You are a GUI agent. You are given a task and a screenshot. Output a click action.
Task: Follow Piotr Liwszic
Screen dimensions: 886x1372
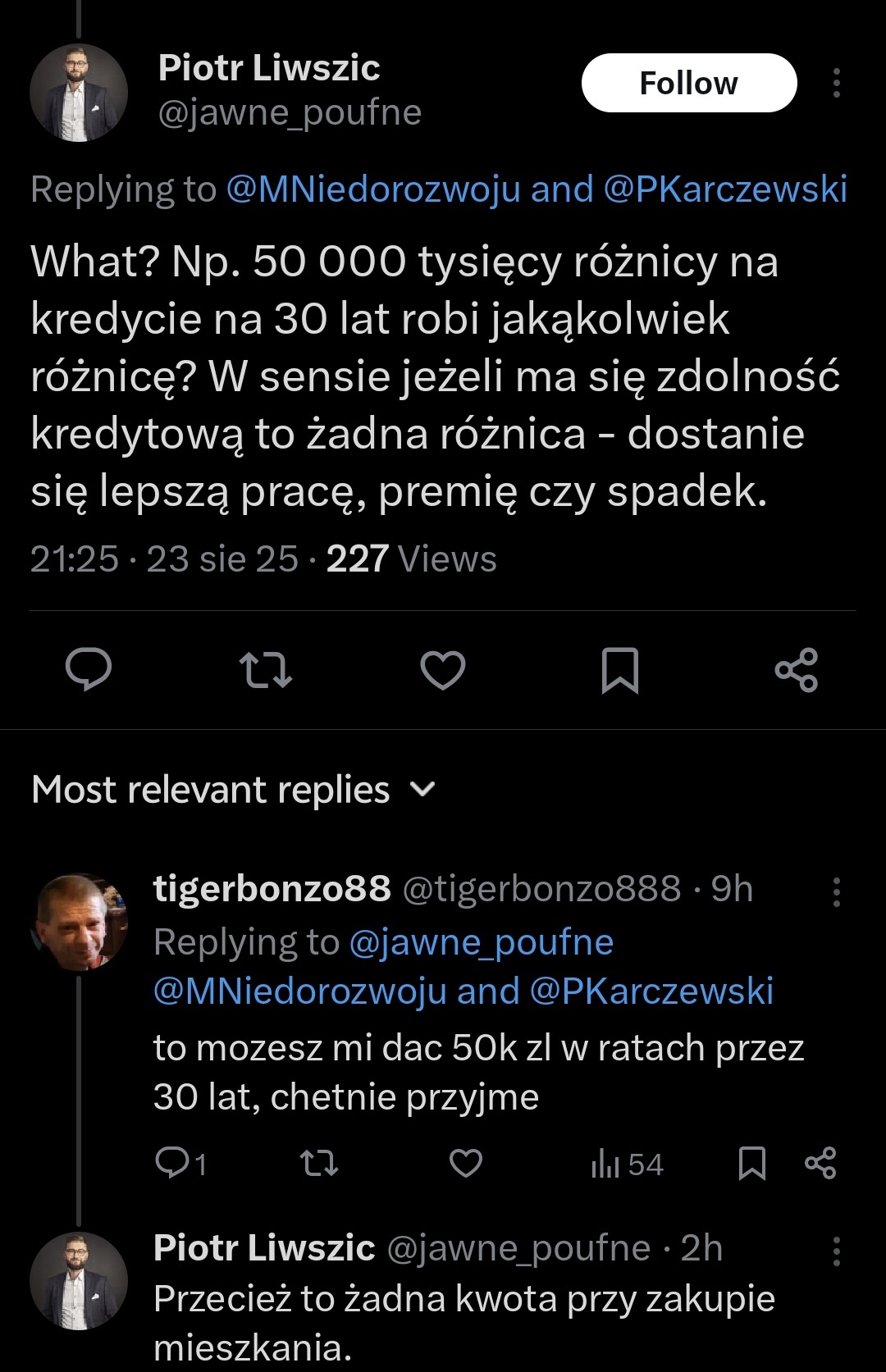coord(689,83)
